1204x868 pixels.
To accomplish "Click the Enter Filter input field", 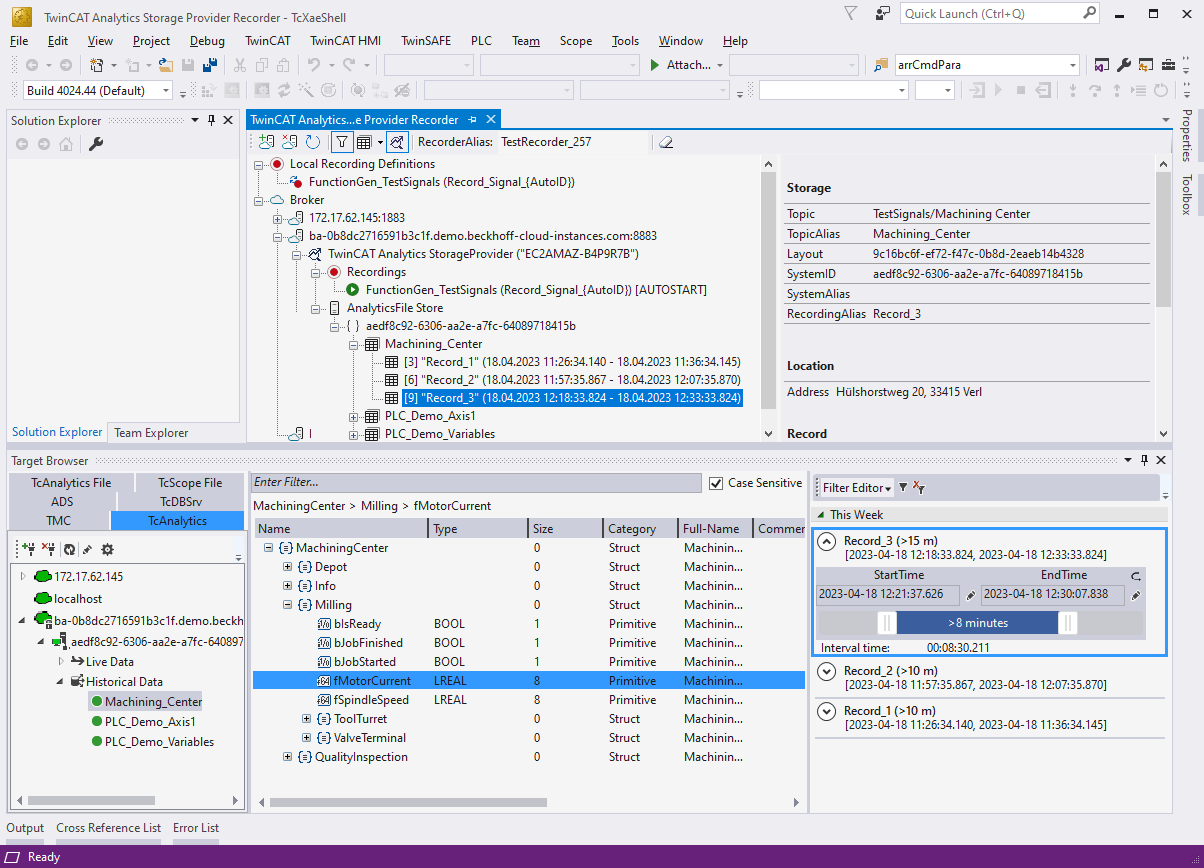I will [x=477, y=483].
